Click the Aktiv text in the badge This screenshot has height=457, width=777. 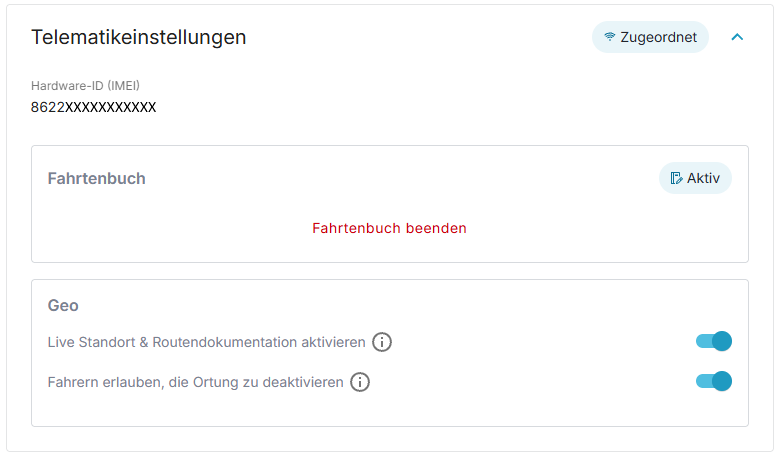point(704,178)
